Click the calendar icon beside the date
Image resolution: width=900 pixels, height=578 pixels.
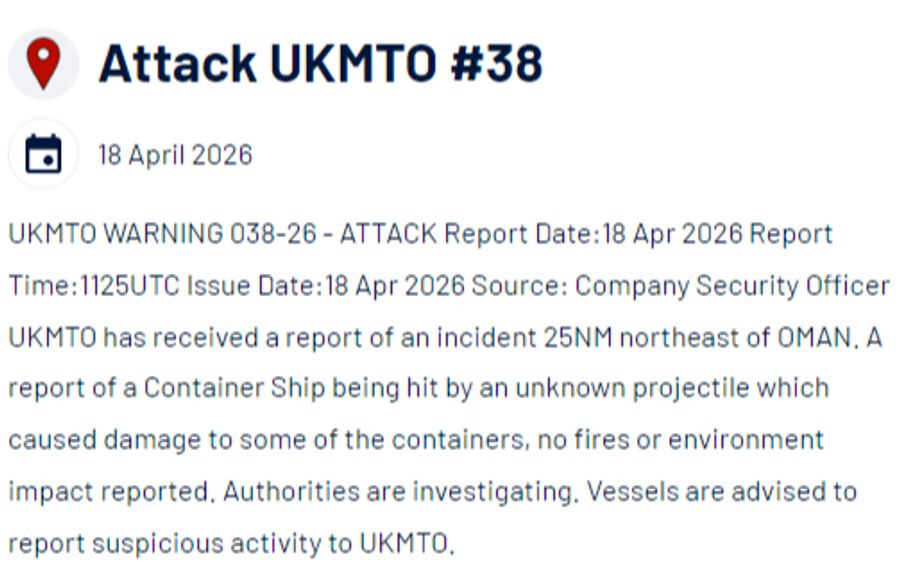point(42,155)
